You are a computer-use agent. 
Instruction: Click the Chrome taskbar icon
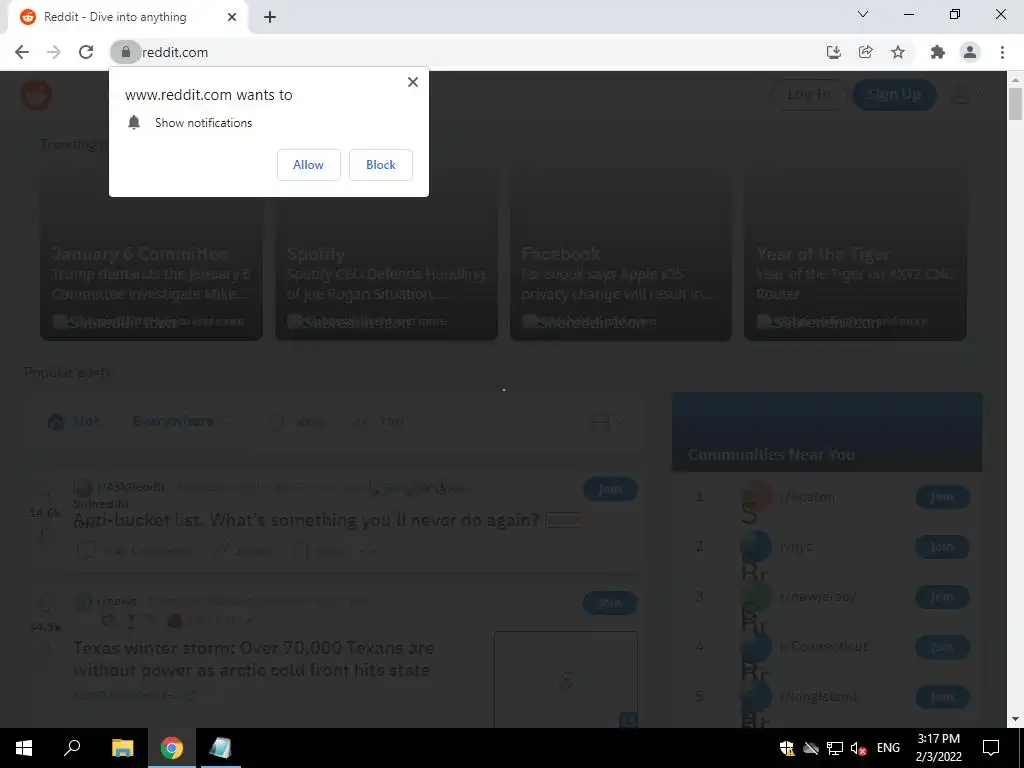tap(171, 748)
